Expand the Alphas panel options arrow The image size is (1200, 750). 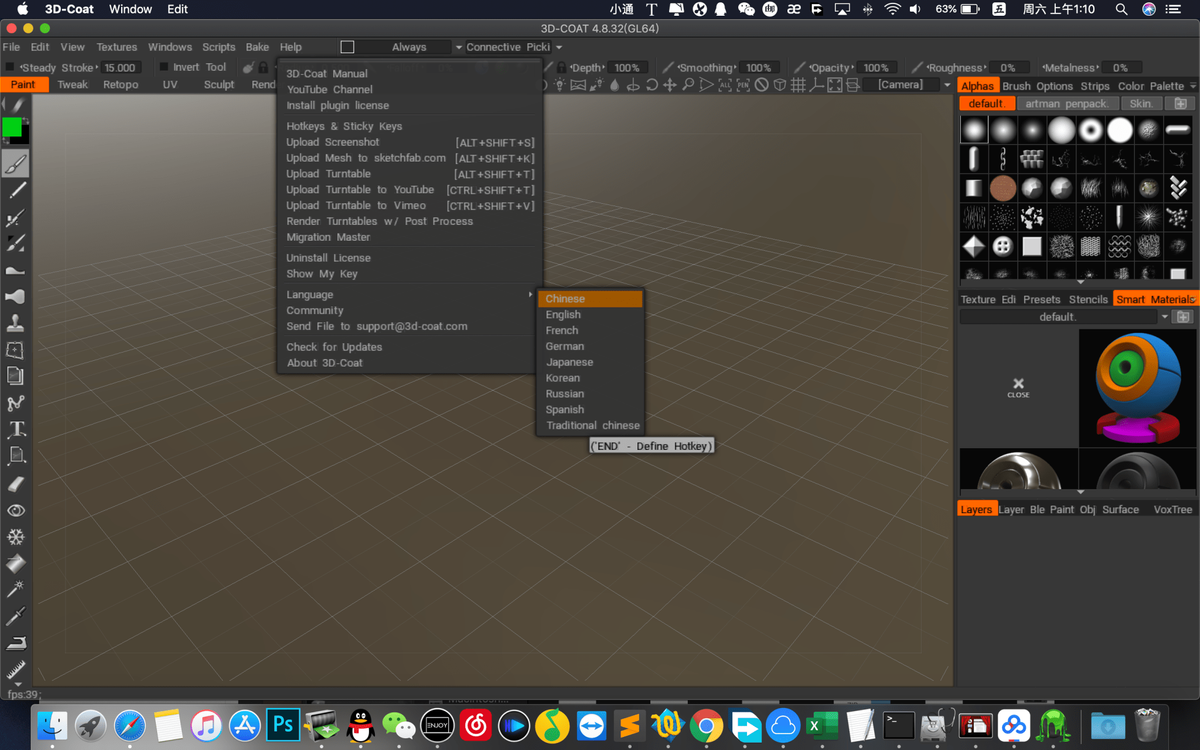[x=1192, y=86]
